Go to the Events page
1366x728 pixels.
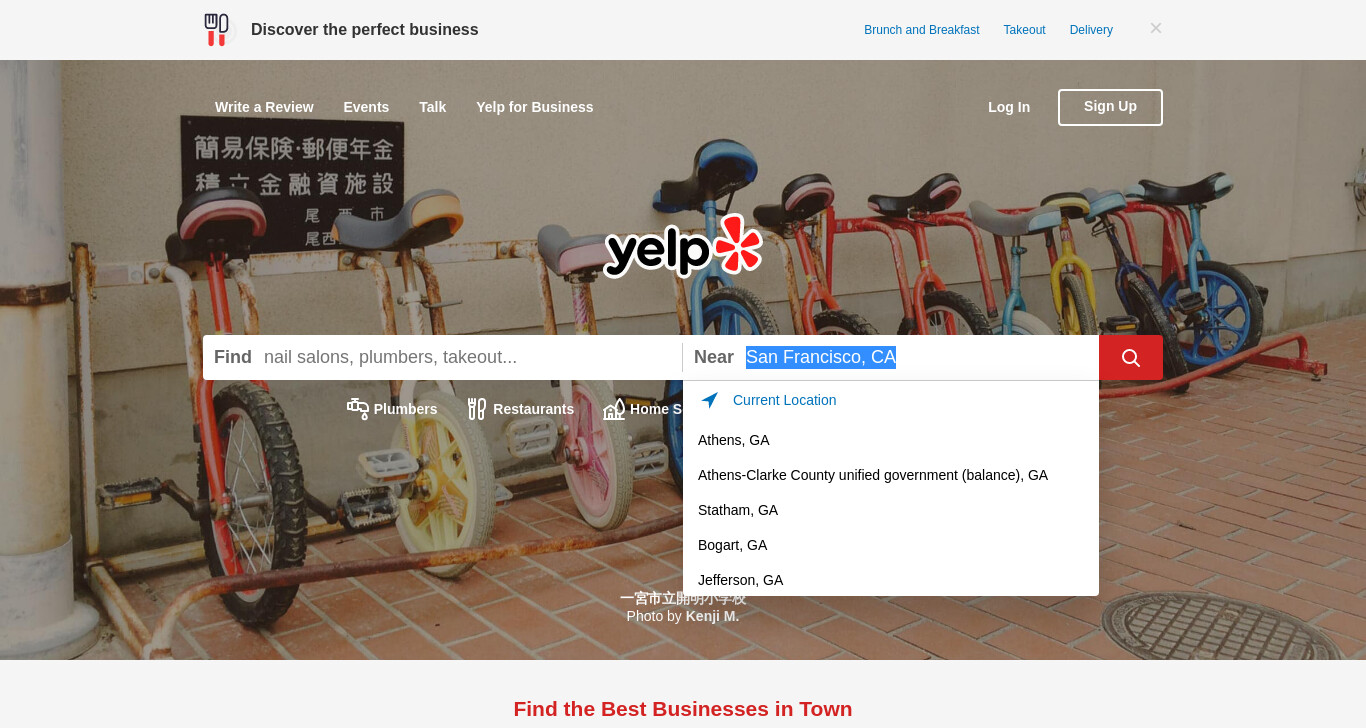(366, 107)
